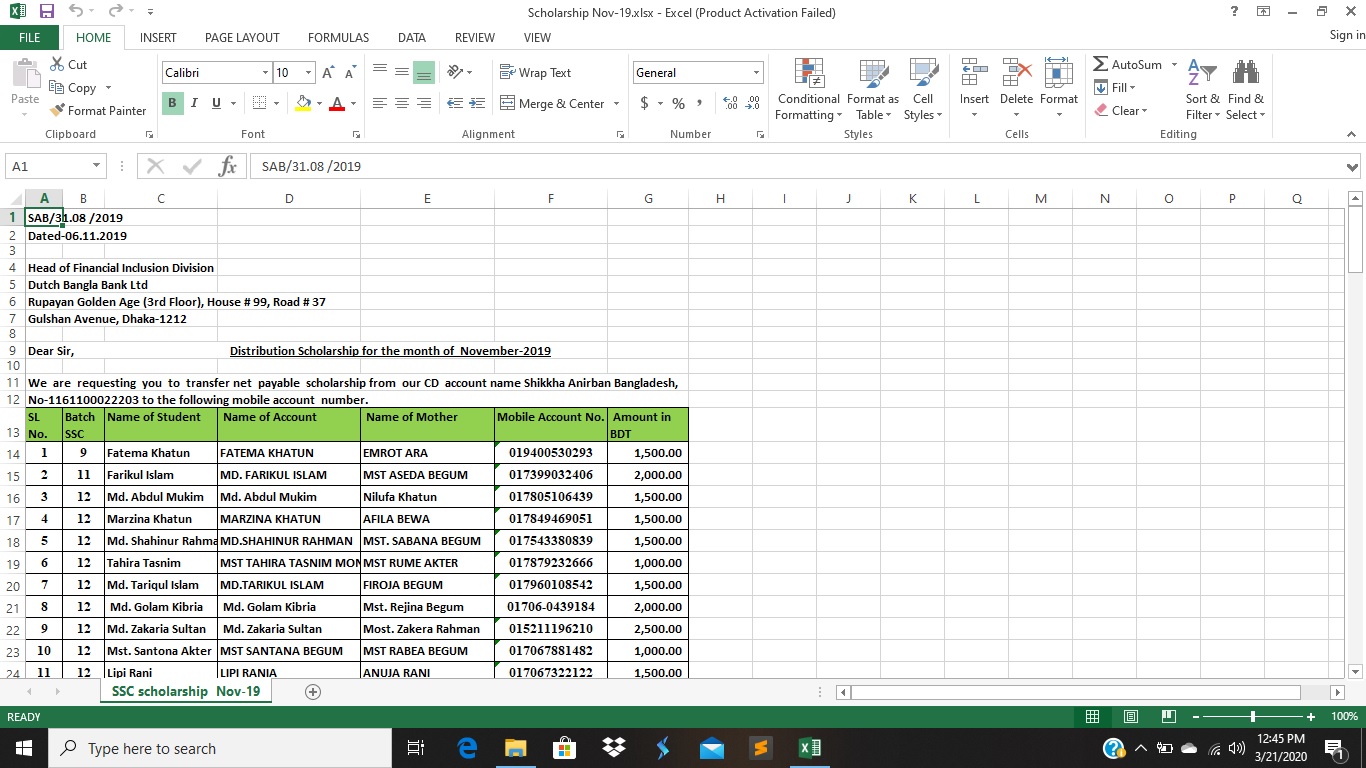Toggle Wrap Text for the cell
The width and height of the screenshot is (1366, 768).
click(x=535, y=73)
